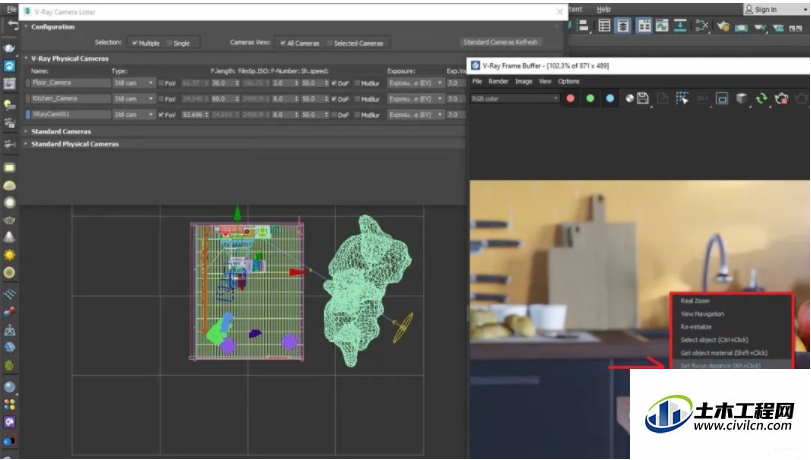Click the Toggle Ribbon icon in main toolbar
Image resolution: width=811 pixels, height=460 pixels.
[644, 26]
